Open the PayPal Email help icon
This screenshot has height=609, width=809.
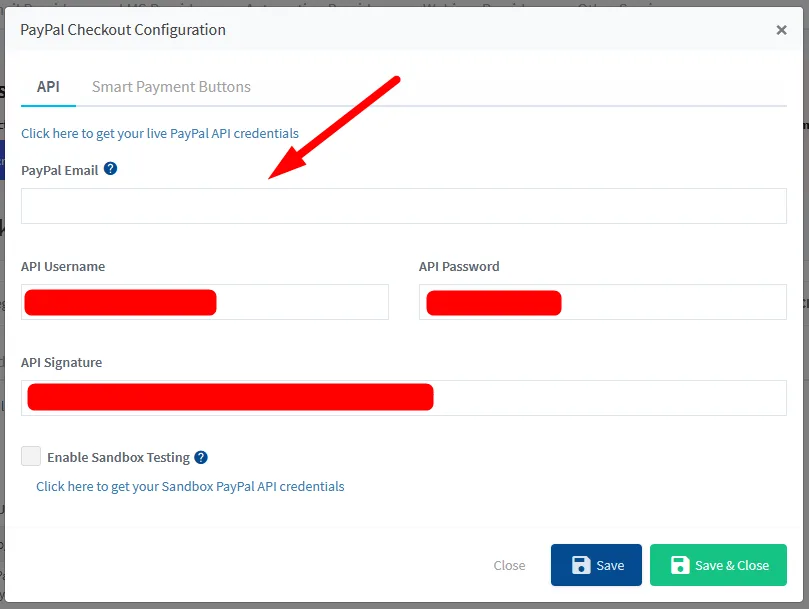(x=110, y=169)
